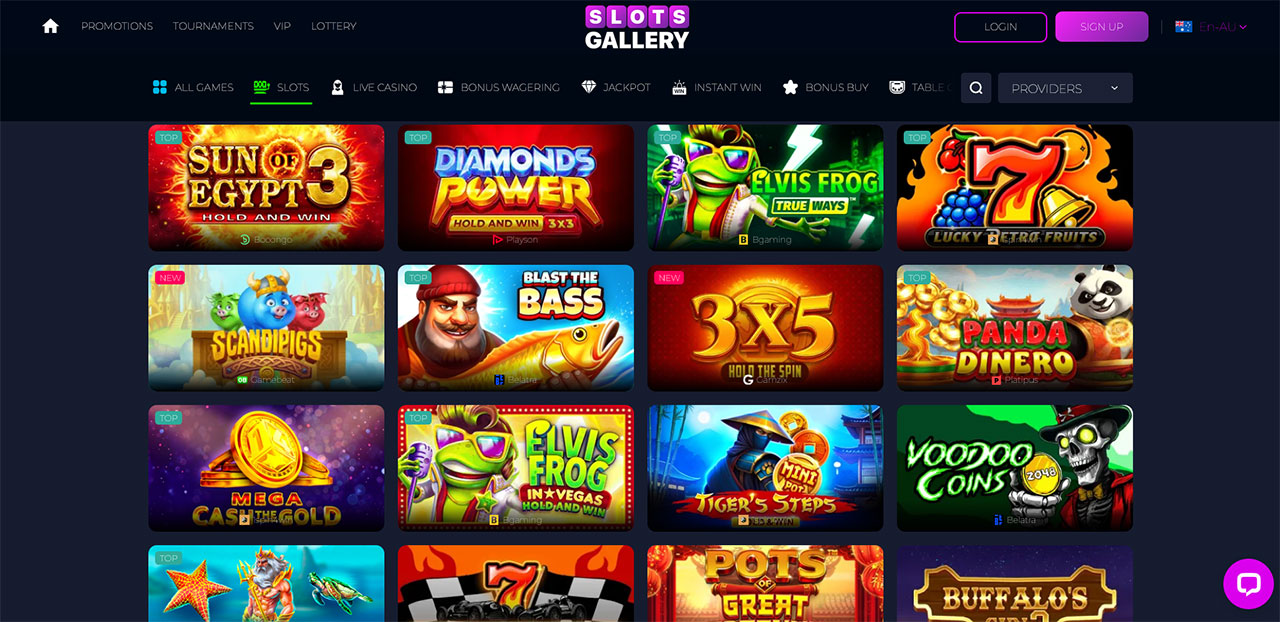Screen dimensions: 1280x622
Task: Click the All Games grid icon
Action: click(160, 87)
